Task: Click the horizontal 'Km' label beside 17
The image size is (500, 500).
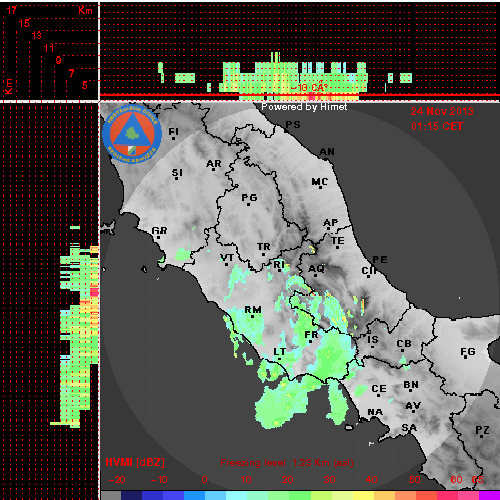Action: [x=85, y=10]
